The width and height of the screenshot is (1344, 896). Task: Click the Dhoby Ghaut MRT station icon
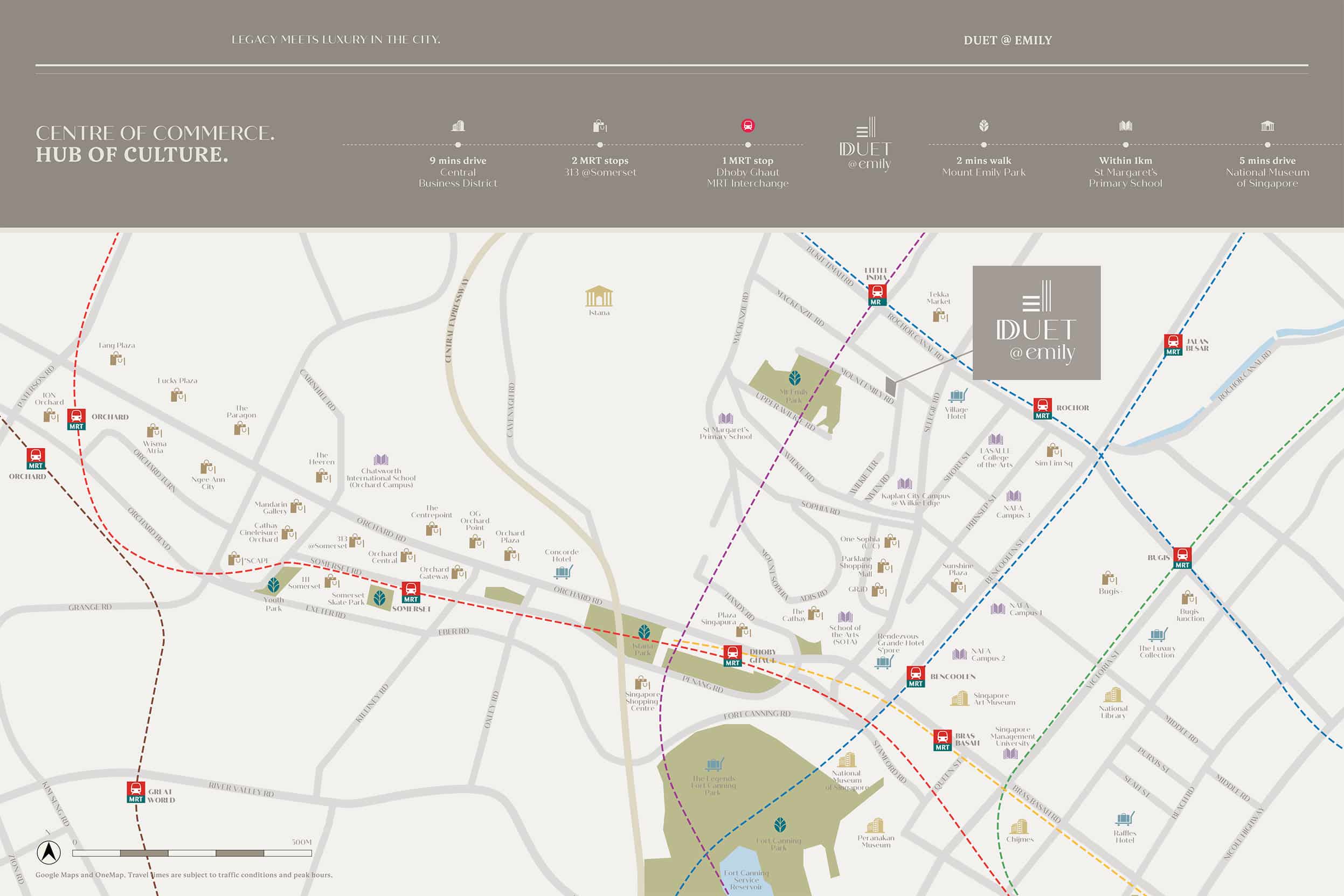click(732, 655)
